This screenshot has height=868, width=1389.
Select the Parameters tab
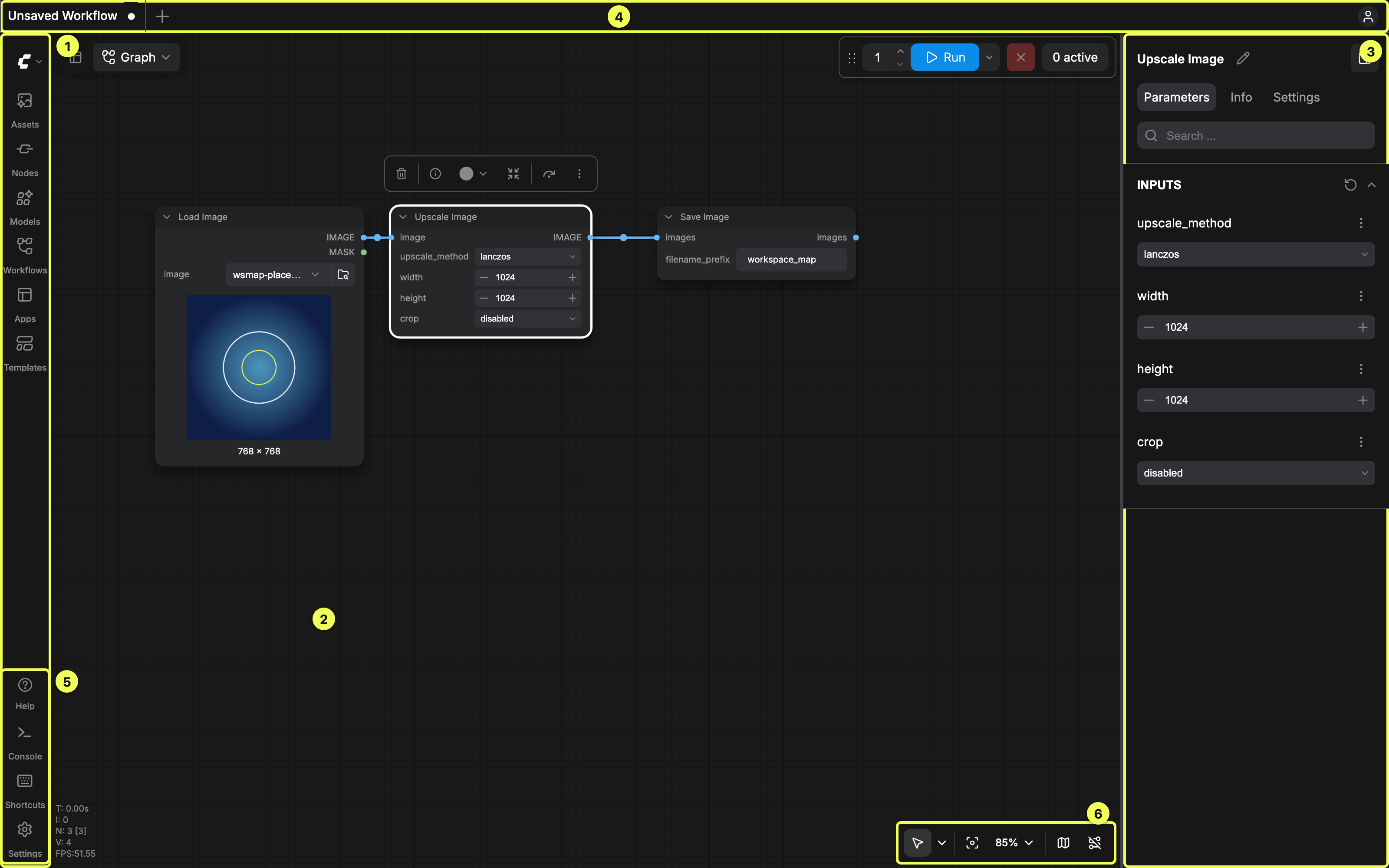coord(1176,97)
